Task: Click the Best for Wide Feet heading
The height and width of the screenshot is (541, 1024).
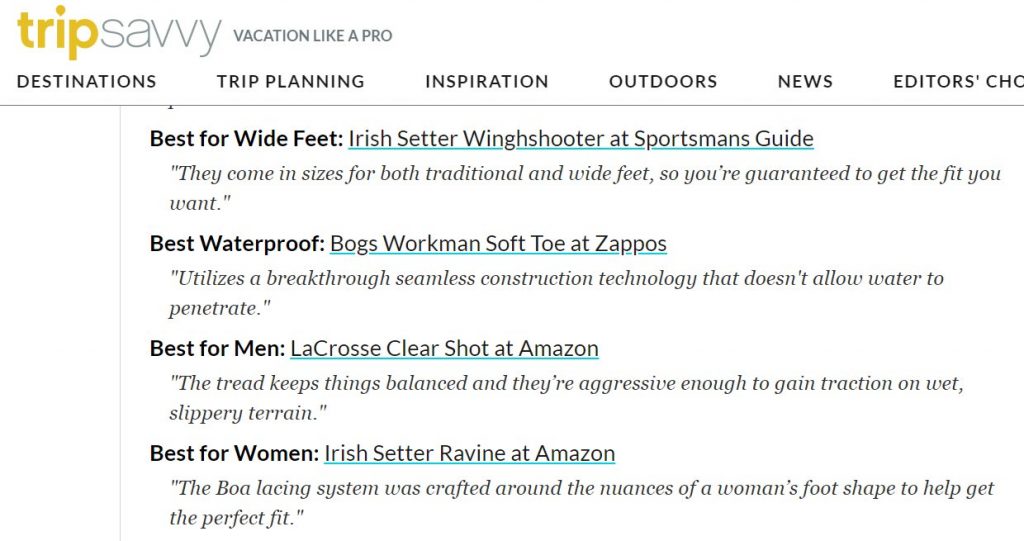Action: pos(246,139)
